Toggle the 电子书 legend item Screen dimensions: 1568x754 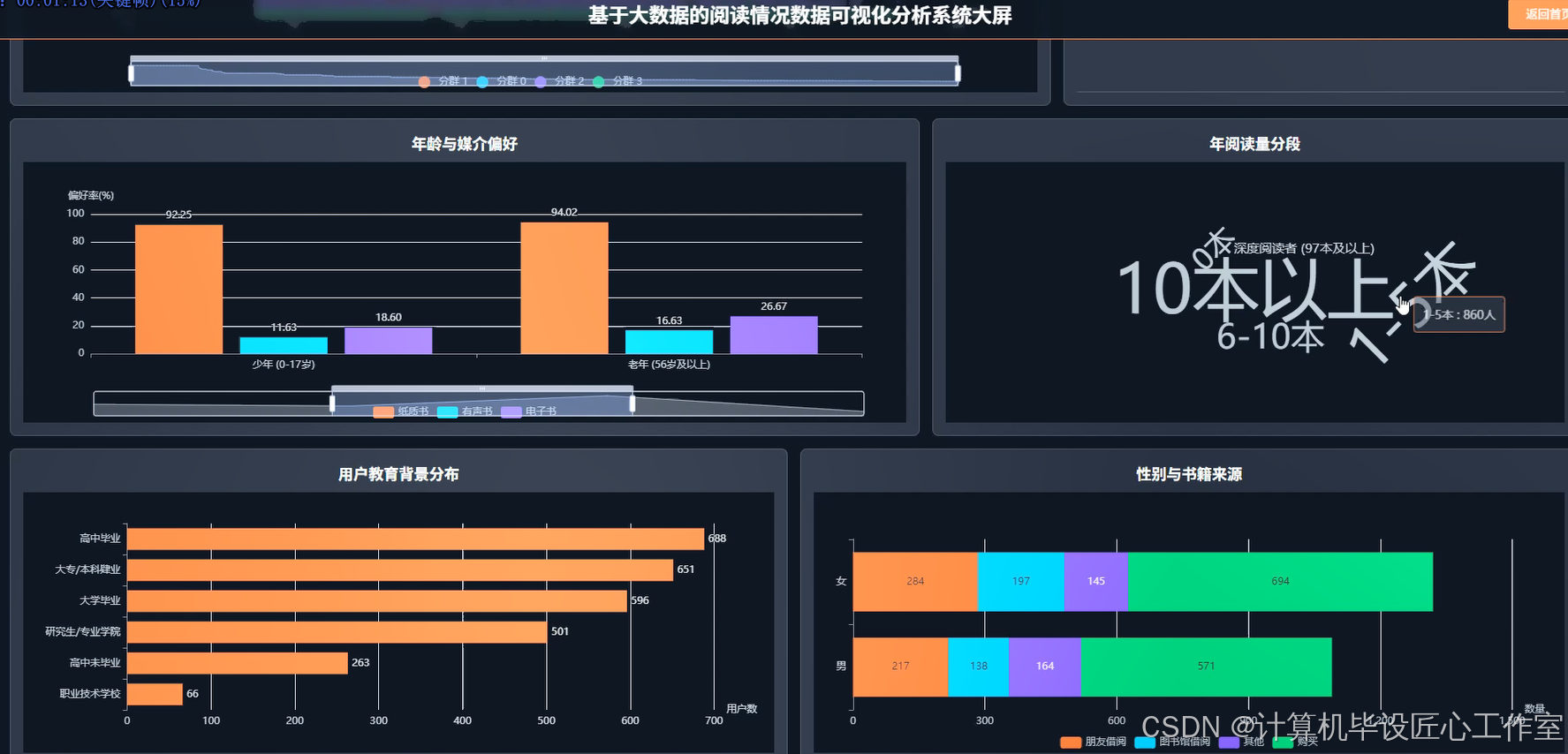(528, 411)
